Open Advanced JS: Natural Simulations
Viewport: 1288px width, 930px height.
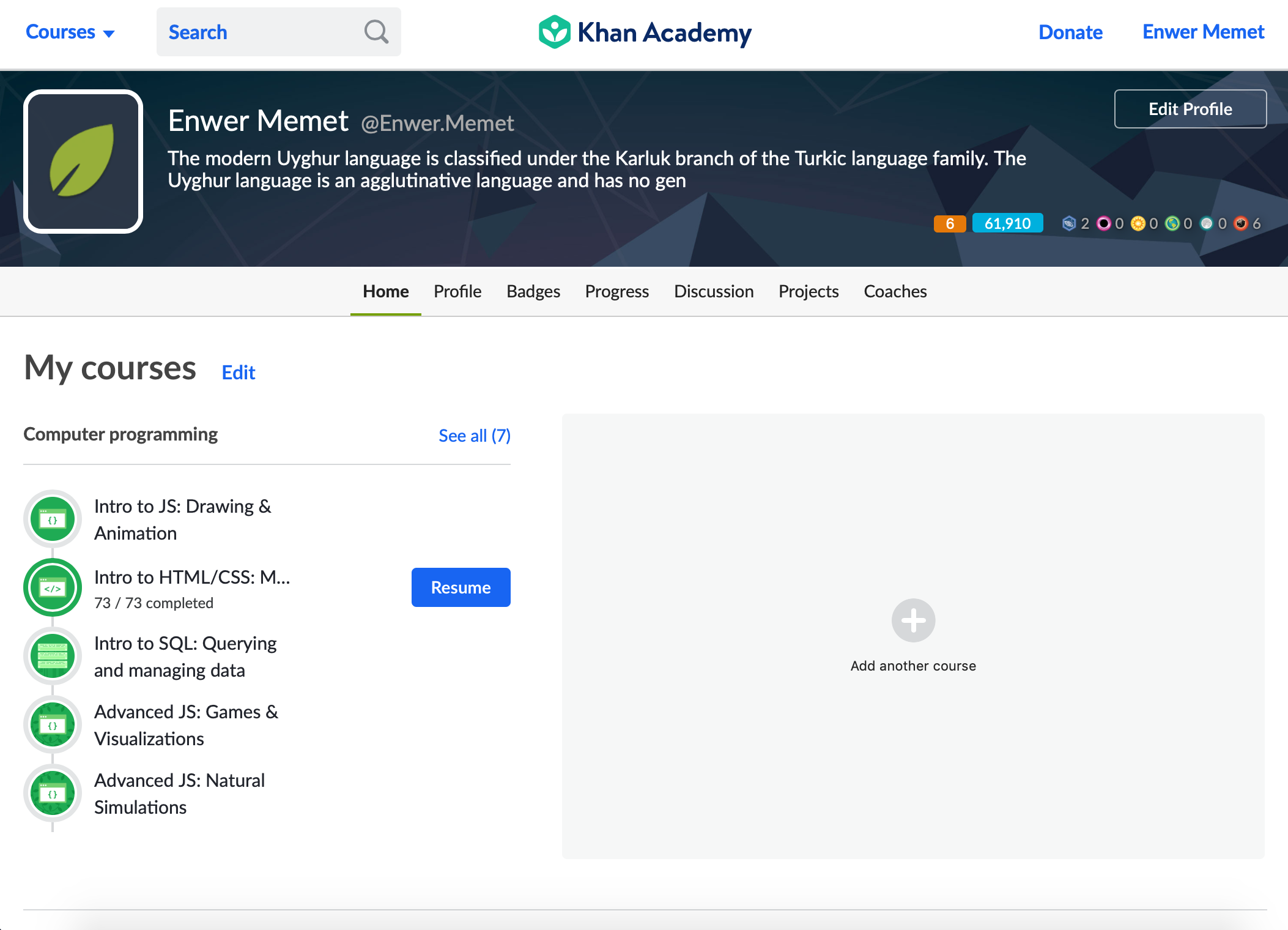[x=179, y=794]
